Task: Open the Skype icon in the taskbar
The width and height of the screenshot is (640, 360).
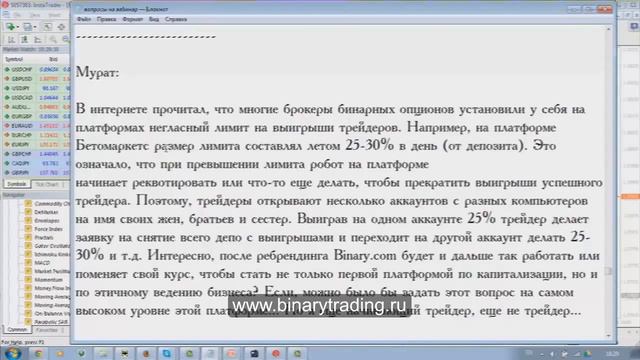Action: pyautogui.click(x=167, y=353)
